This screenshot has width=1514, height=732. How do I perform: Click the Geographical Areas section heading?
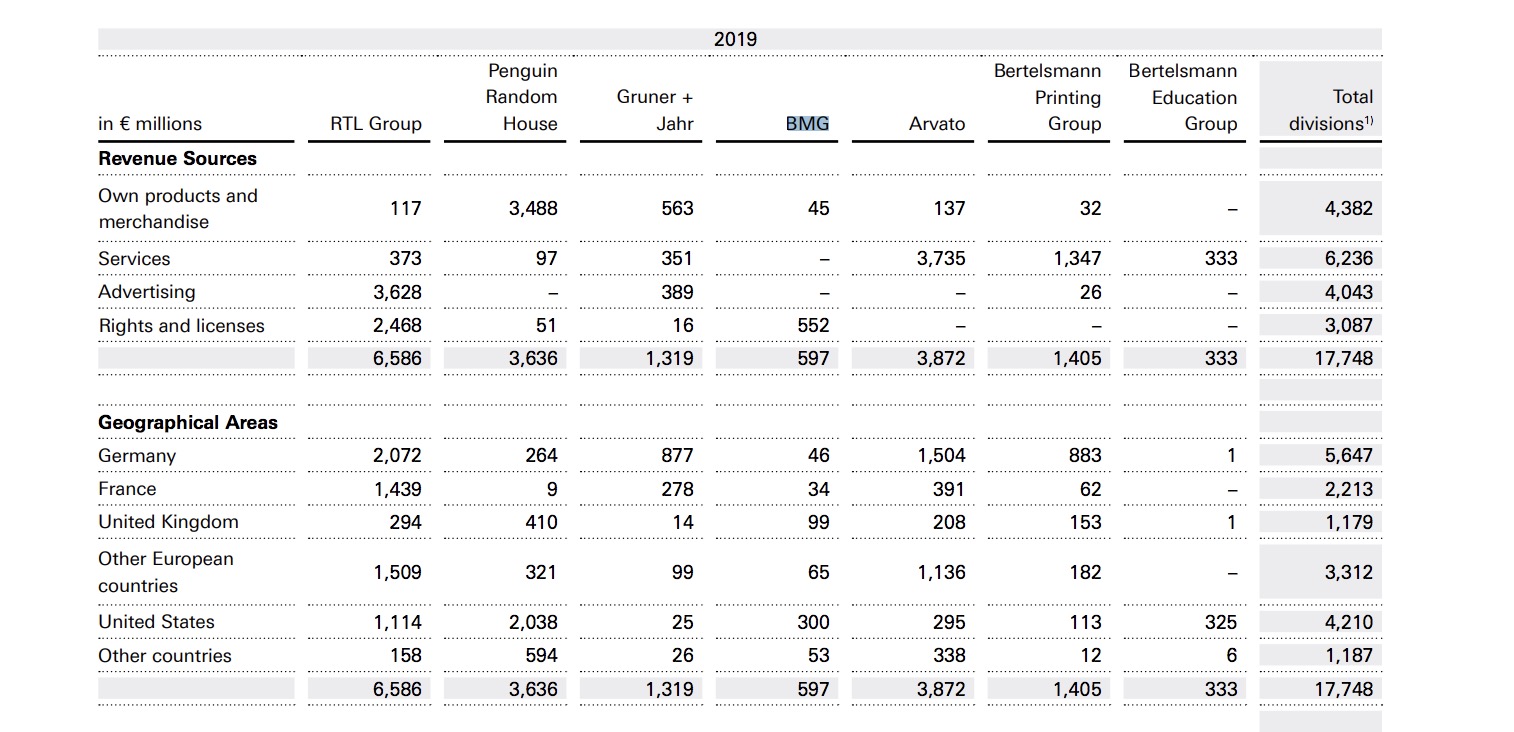tap(188, 423)
